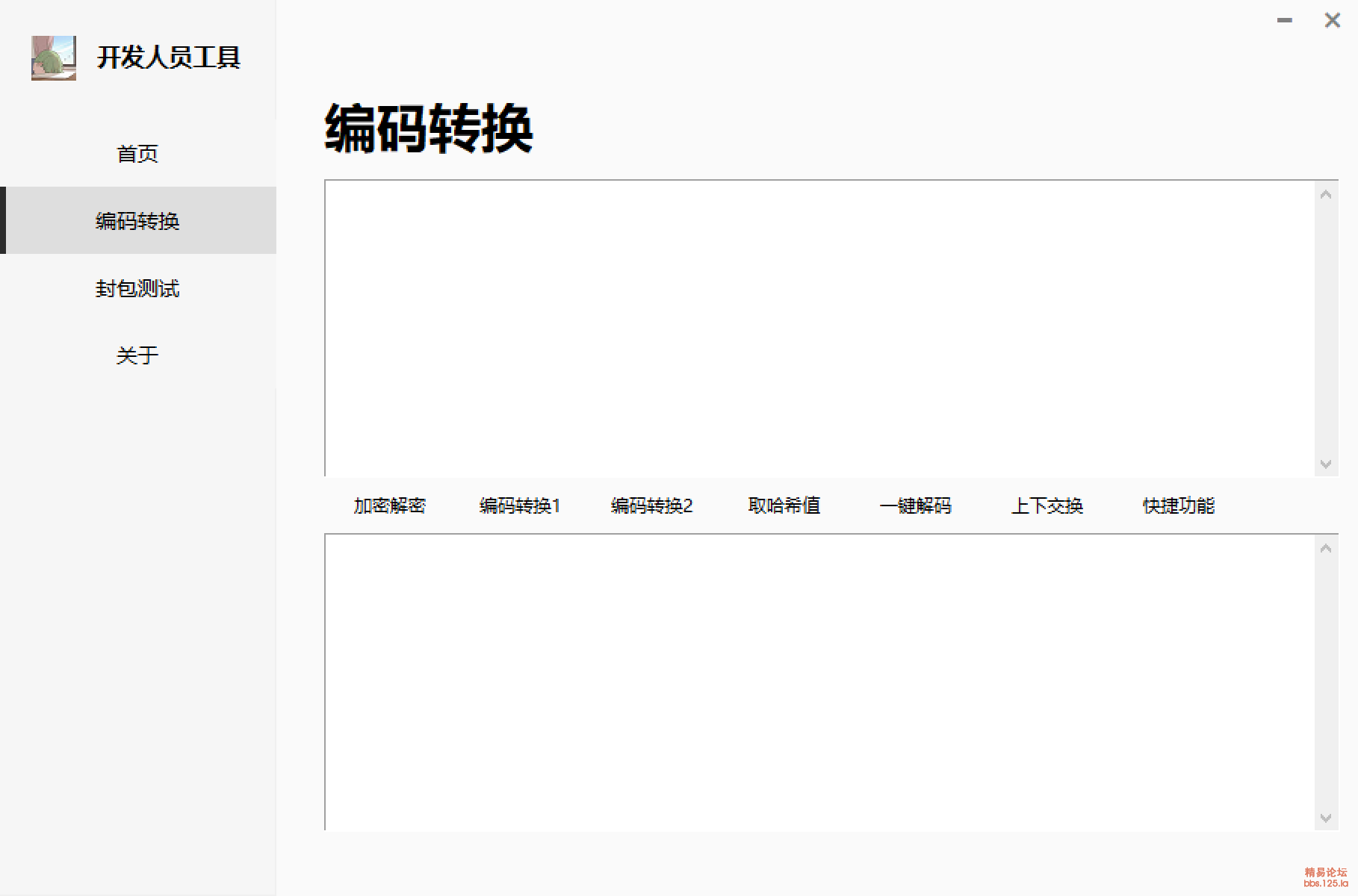Viewport: 1358px width, 896px height.
Task: Open the 关于 sidebar page
Action: pos(138,355)
